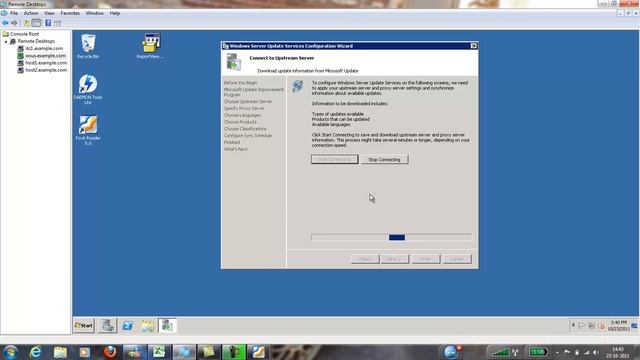The height and width of the screenshot is (360, 640).
Task: Open the Foxit Reader host taskbar icon
Action: click(258, 352)
